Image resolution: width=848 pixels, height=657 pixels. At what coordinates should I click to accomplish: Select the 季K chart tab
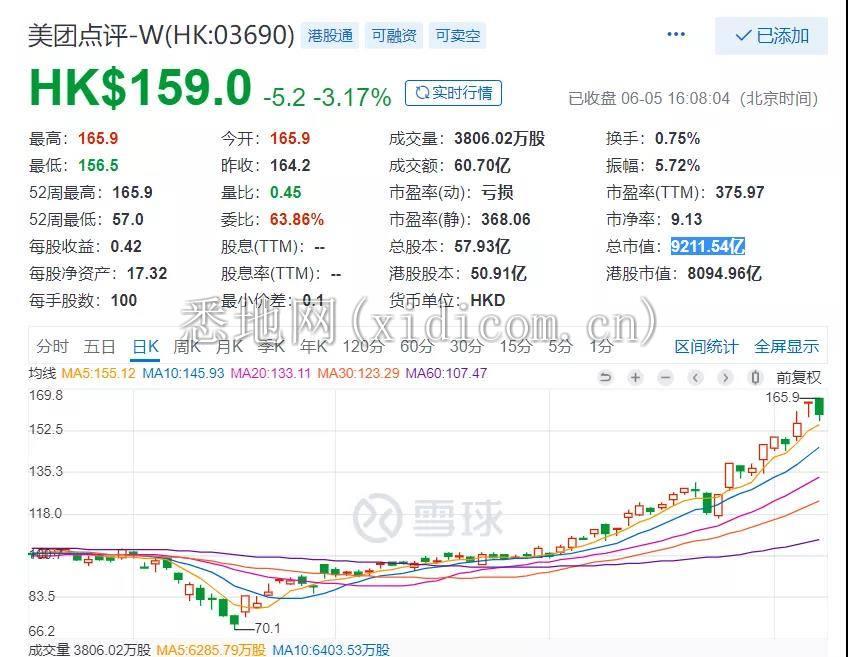pos(271,346)
